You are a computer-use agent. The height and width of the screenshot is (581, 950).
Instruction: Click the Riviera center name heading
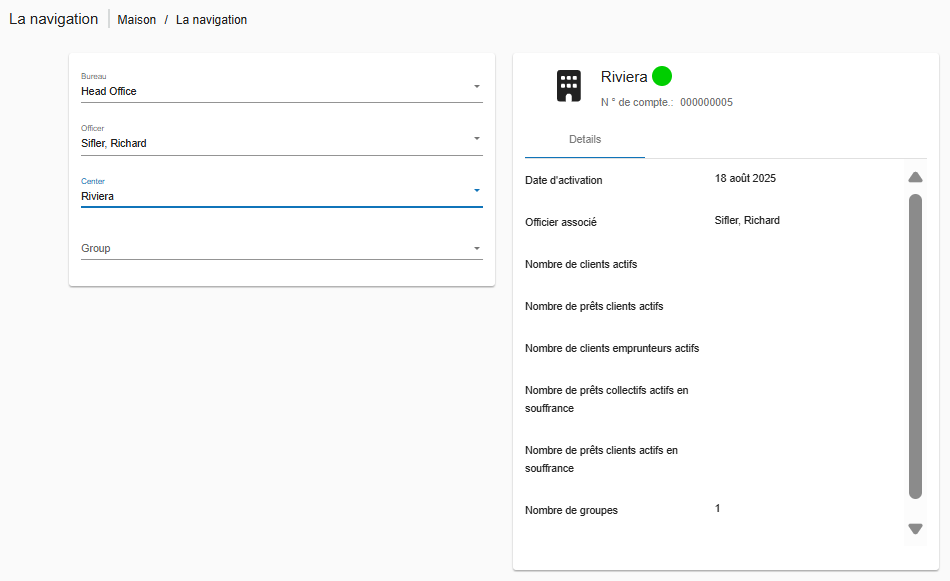[x=624, y=77]
